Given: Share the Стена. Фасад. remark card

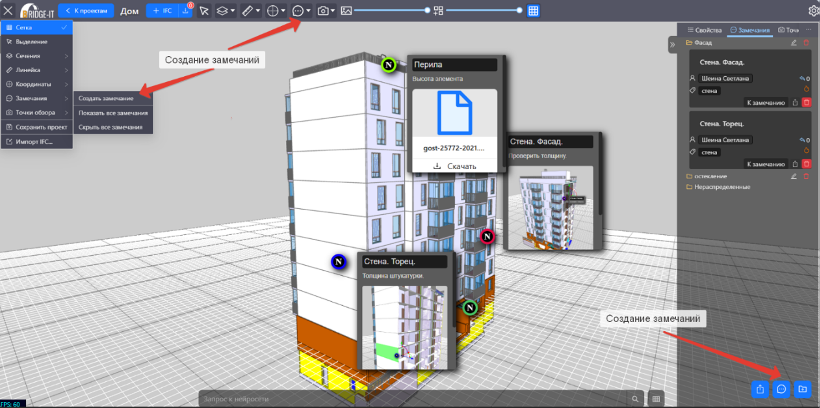Looking at the screenshot, I should click(794, 103).
